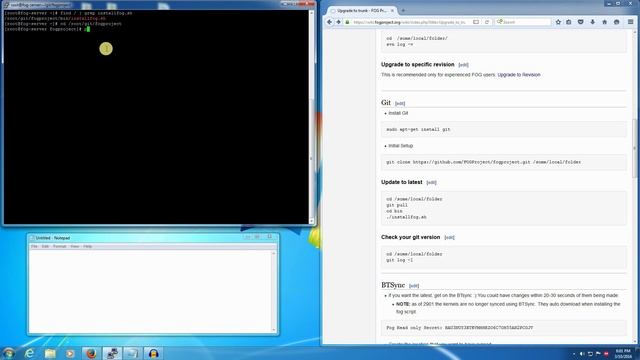Open Windows Explorer from taskbar
640x360 pixels.
click(50, 353)
